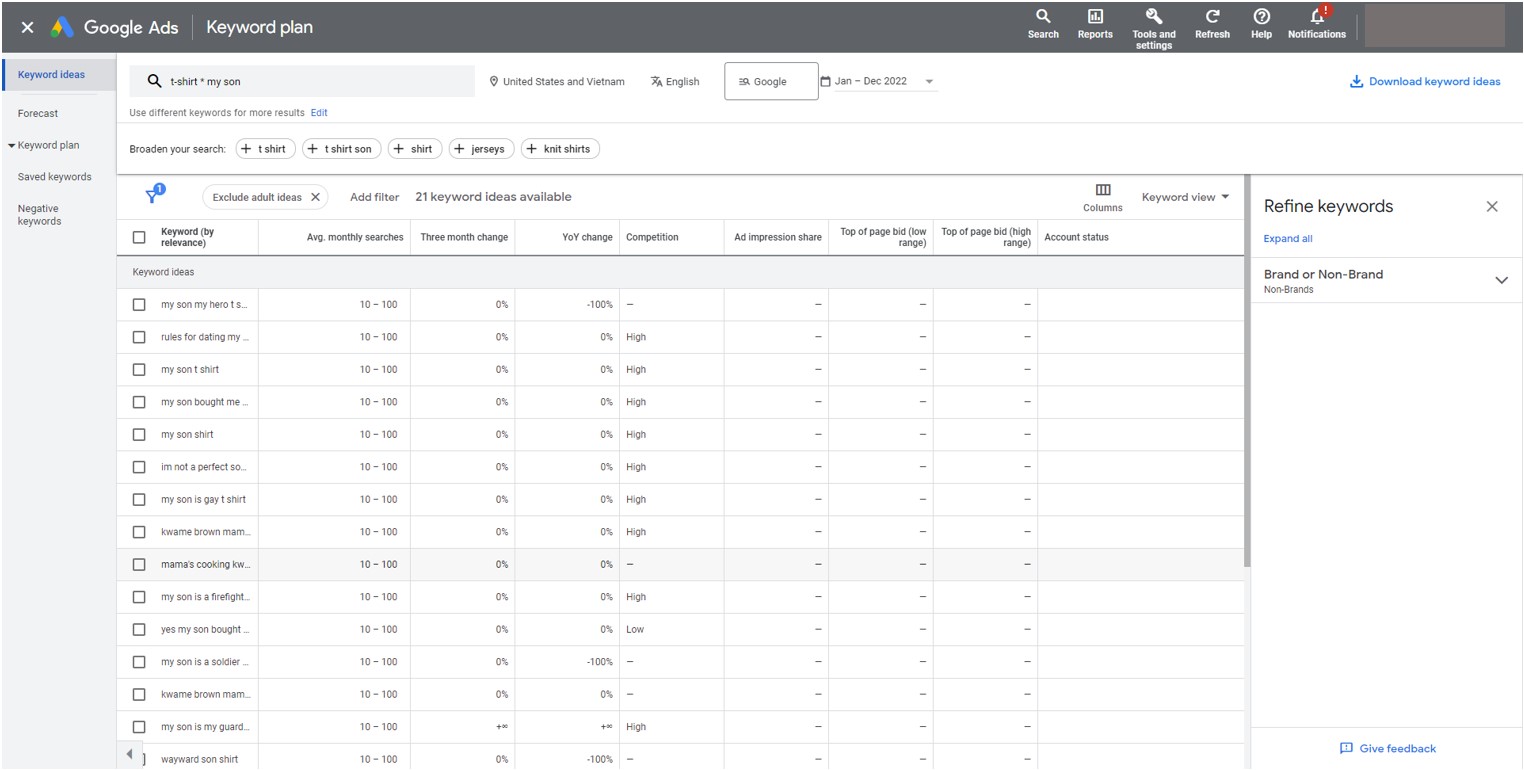Sort by Avg. monthly searches column
Image resolution: width=1524 pixels, height=770 pixels.
coord(355,237)
